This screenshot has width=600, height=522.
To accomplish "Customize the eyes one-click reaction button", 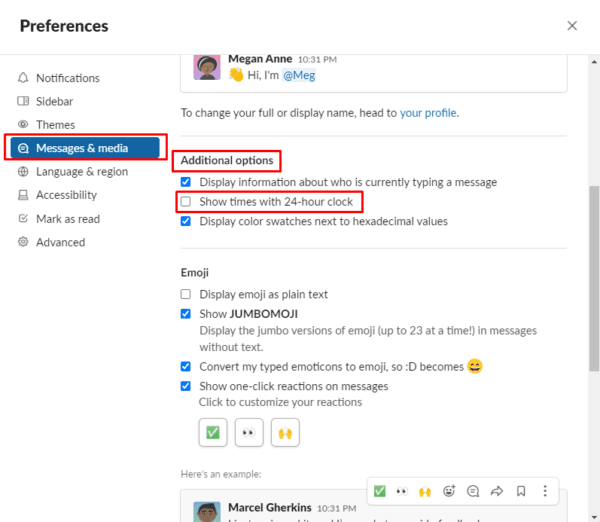I will (249, 433).
